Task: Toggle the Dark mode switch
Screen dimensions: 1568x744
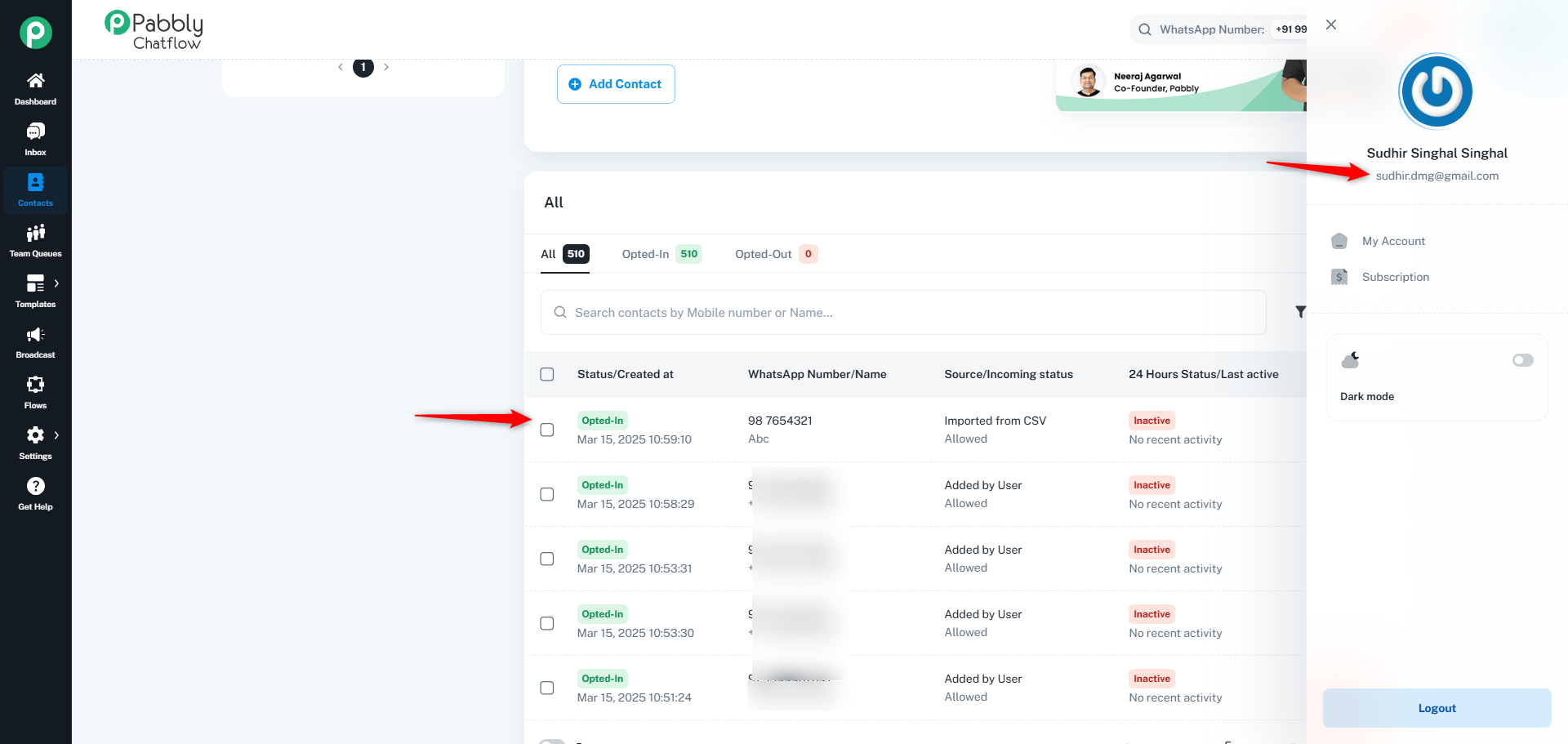Action: [x=1522, y=360]
